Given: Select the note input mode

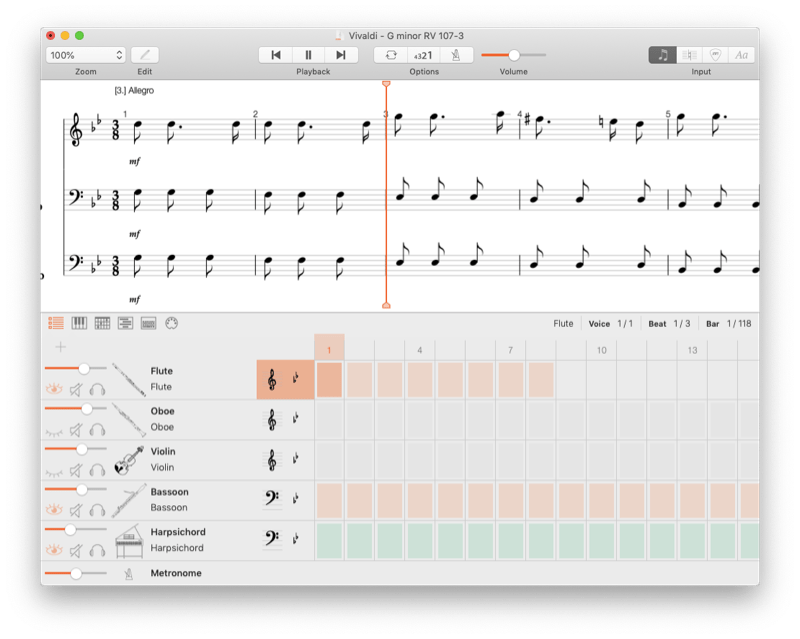Looking at the screenshot, I should [x=662, y=55].
